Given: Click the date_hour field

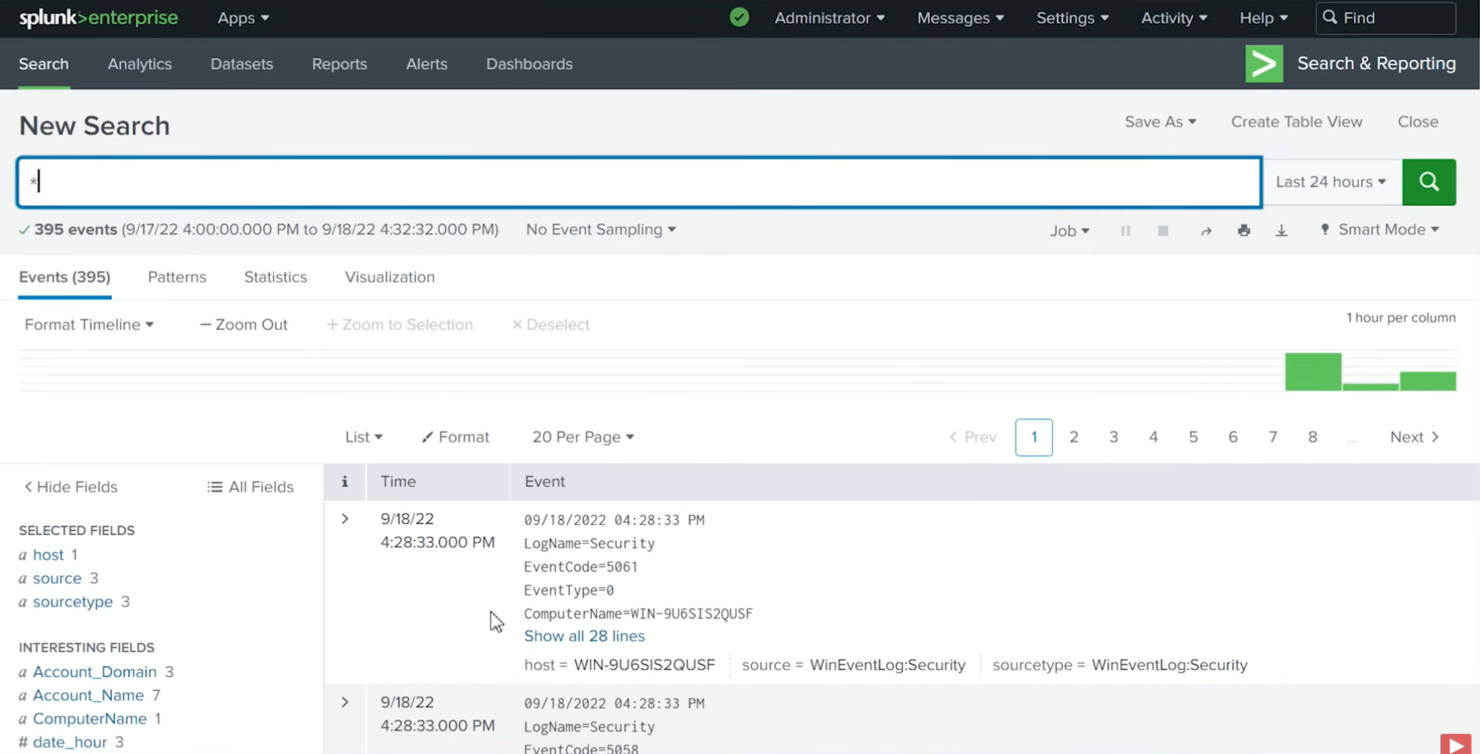Looking at the screenshot, I should [x=70, y=742].
